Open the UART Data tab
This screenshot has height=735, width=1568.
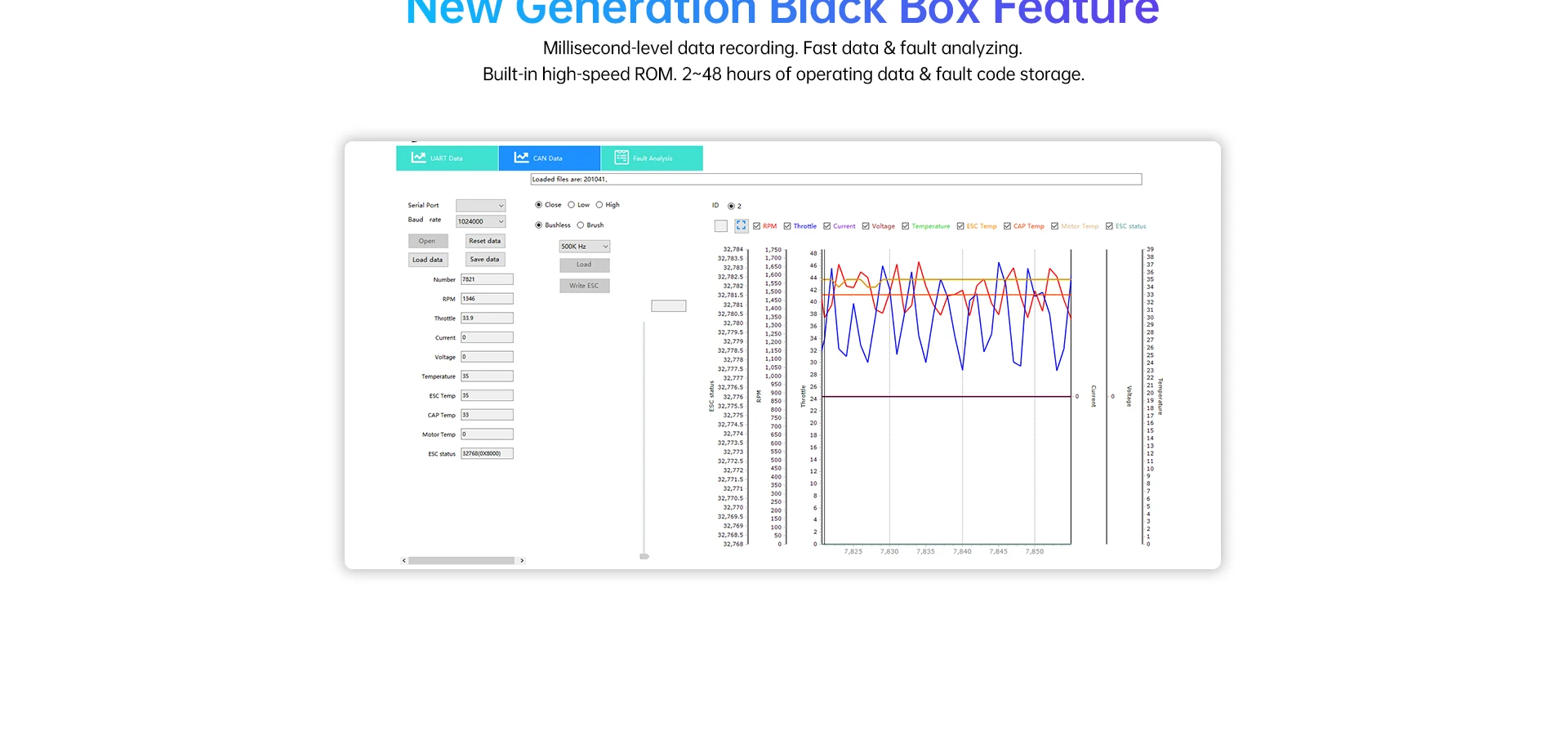pyautogui.click(x=447, y=158)
